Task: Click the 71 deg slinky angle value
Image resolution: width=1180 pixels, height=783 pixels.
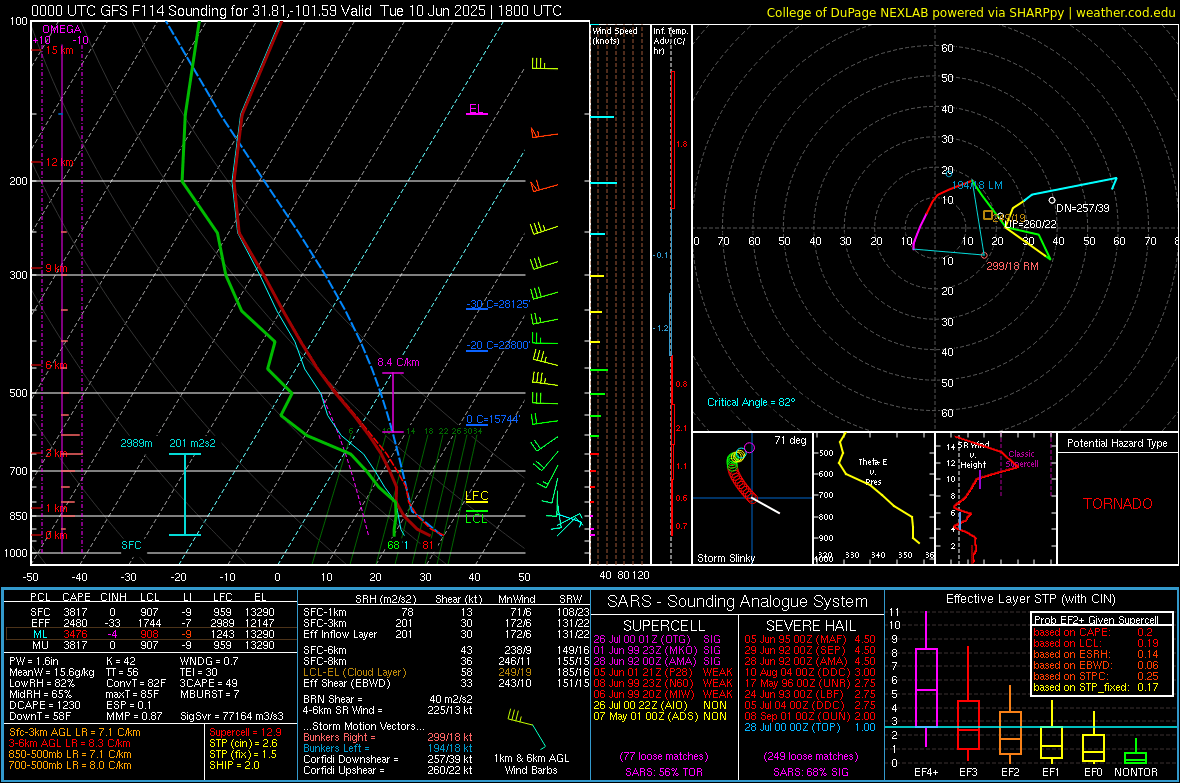Action: (x=790, y=440)
